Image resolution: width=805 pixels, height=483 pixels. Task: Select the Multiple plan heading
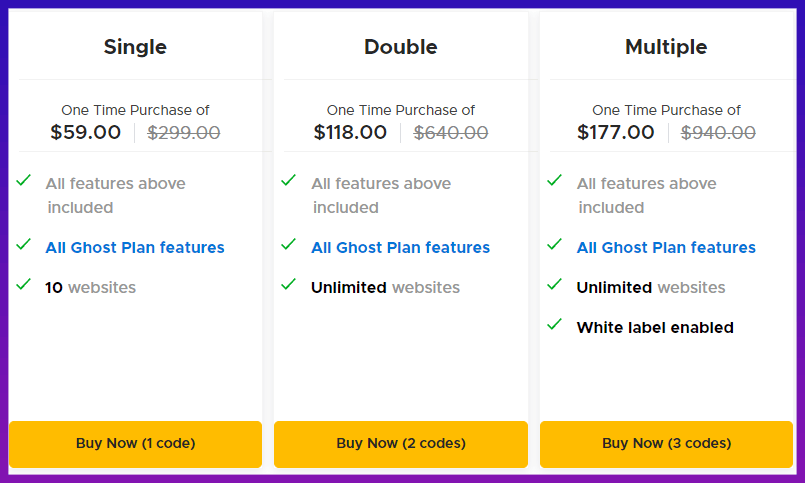point(666,47)
